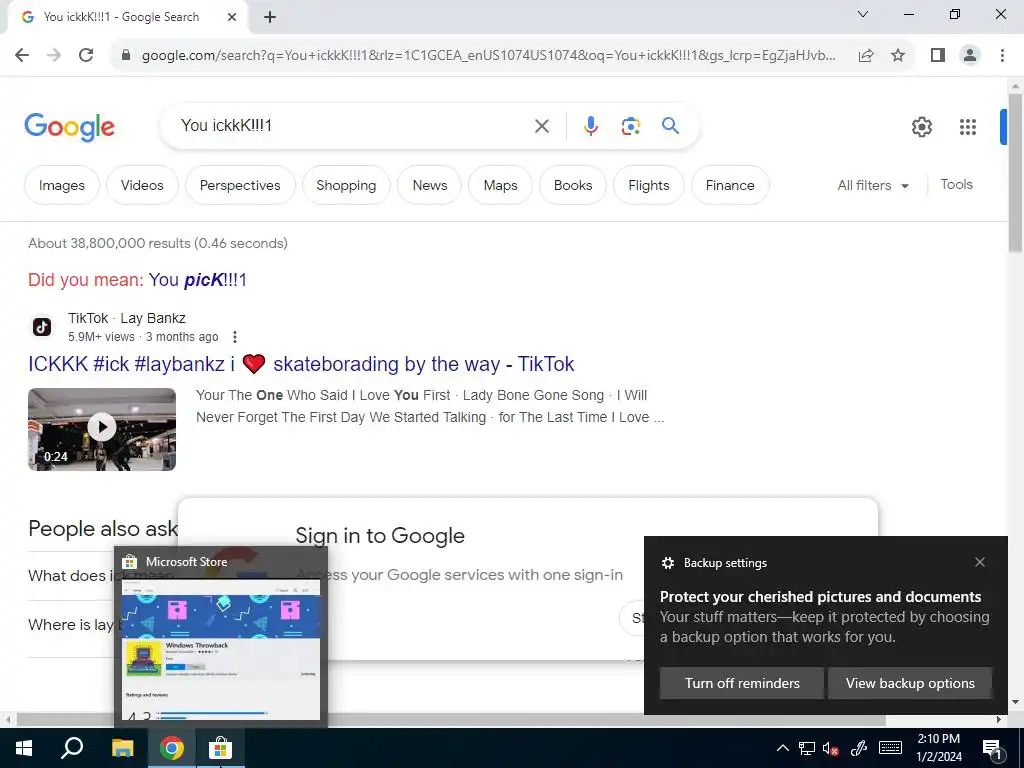The height and width of the screenshot is (768, 1024).
Task: Open a new browser tab
Action: [270, 17]
